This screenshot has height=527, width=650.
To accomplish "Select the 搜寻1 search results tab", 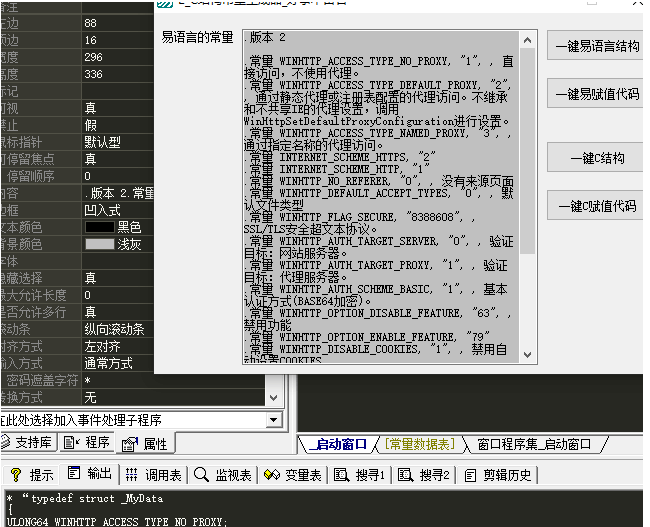I will pyautogui.click(x=360, y=474).
